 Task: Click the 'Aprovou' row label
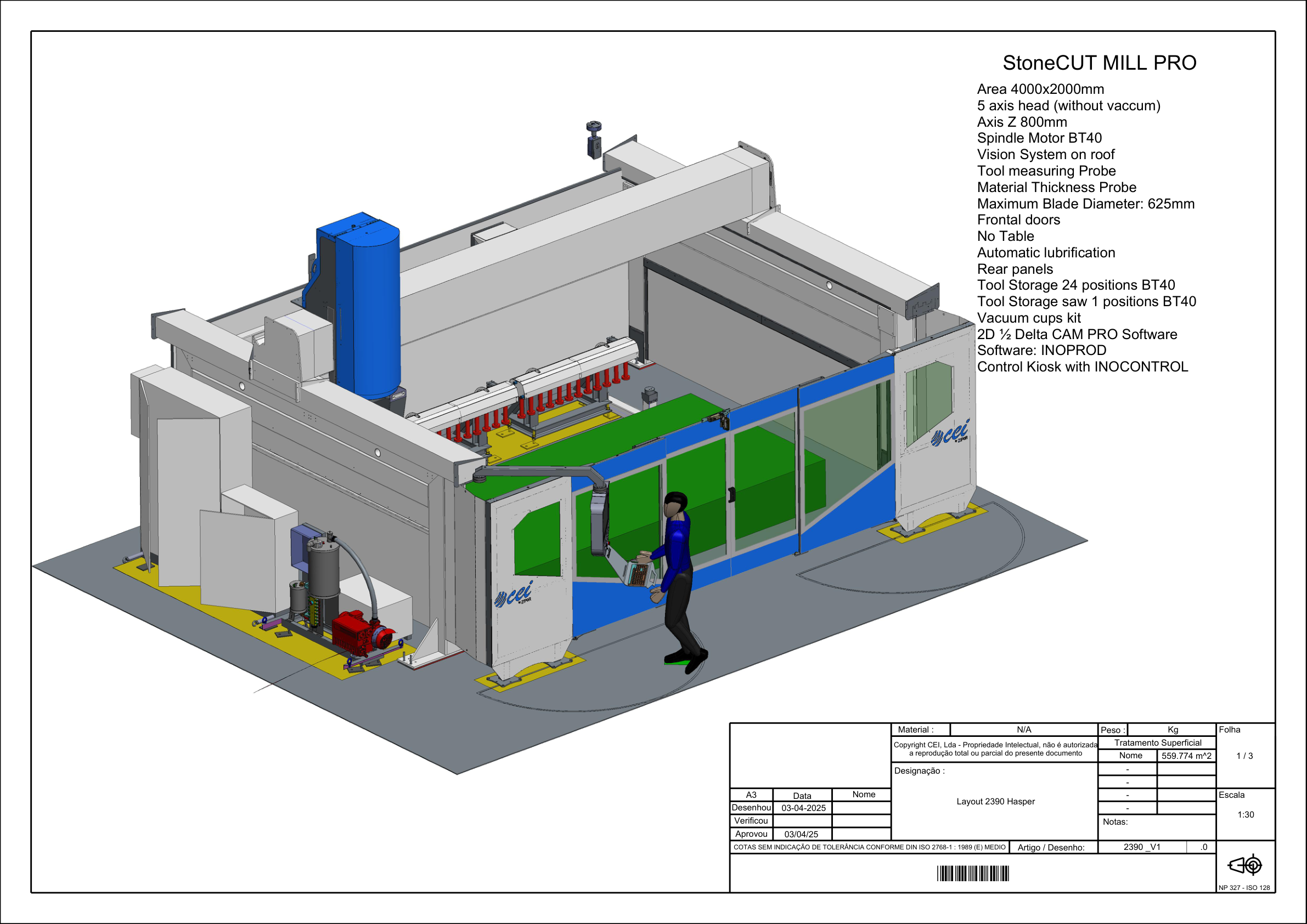(x=751, y=834)
